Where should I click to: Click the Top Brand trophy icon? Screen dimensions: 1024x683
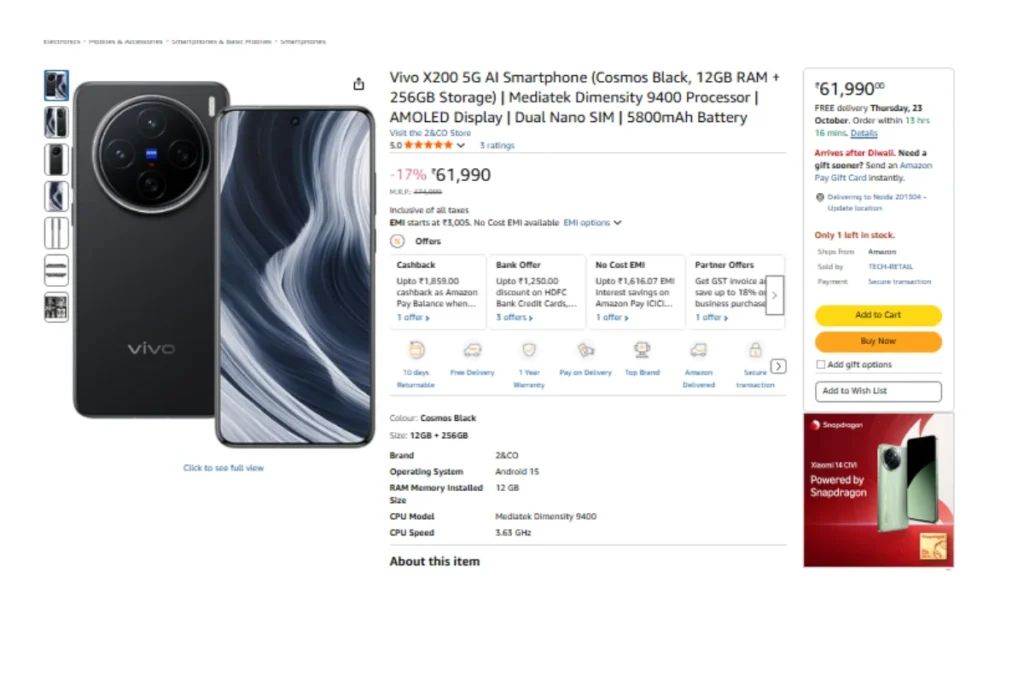click(x=642, y=350)
